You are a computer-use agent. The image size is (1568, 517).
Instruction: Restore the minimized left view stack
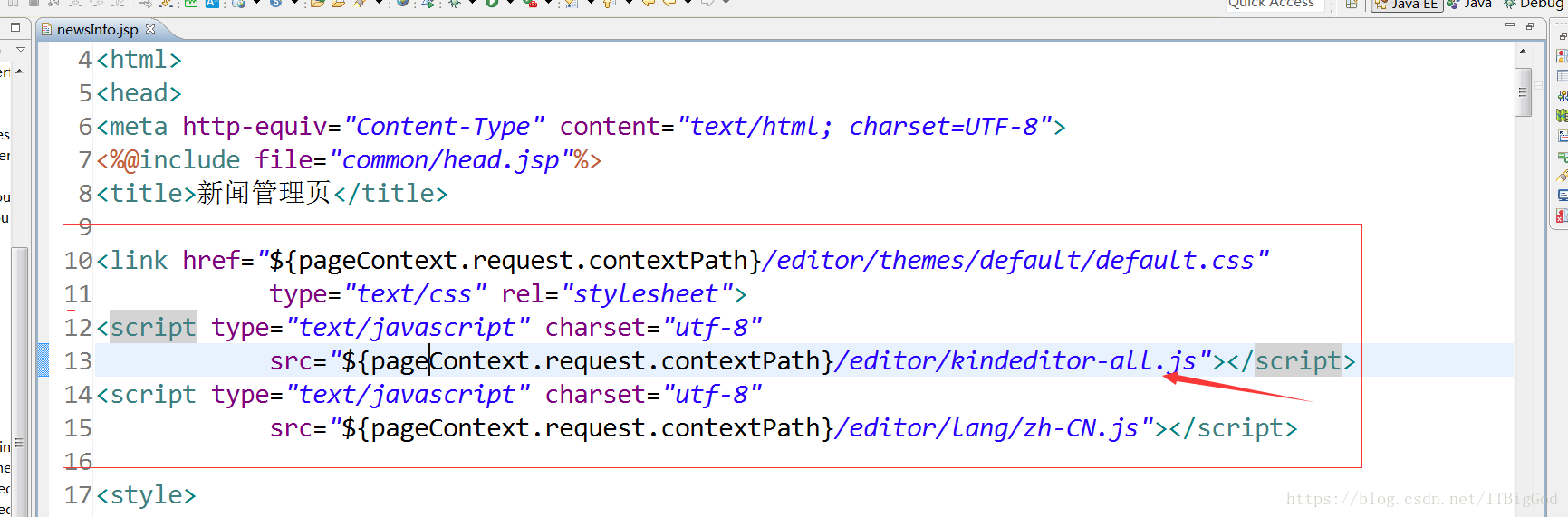click(15, 27)
